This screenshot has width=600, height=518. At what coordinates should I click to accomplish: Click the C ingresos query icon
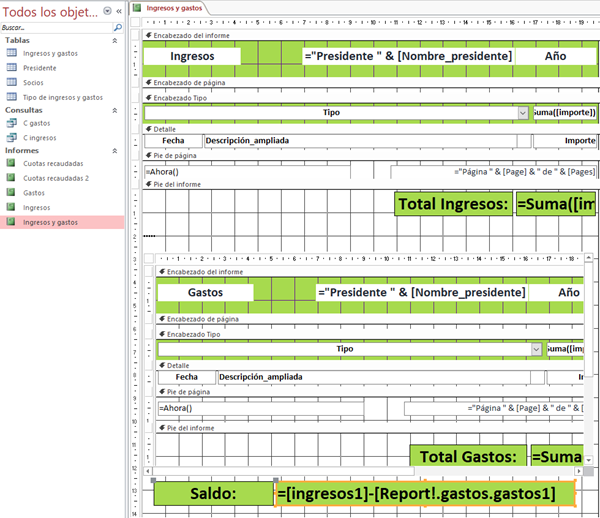click(x=12, y=137)
